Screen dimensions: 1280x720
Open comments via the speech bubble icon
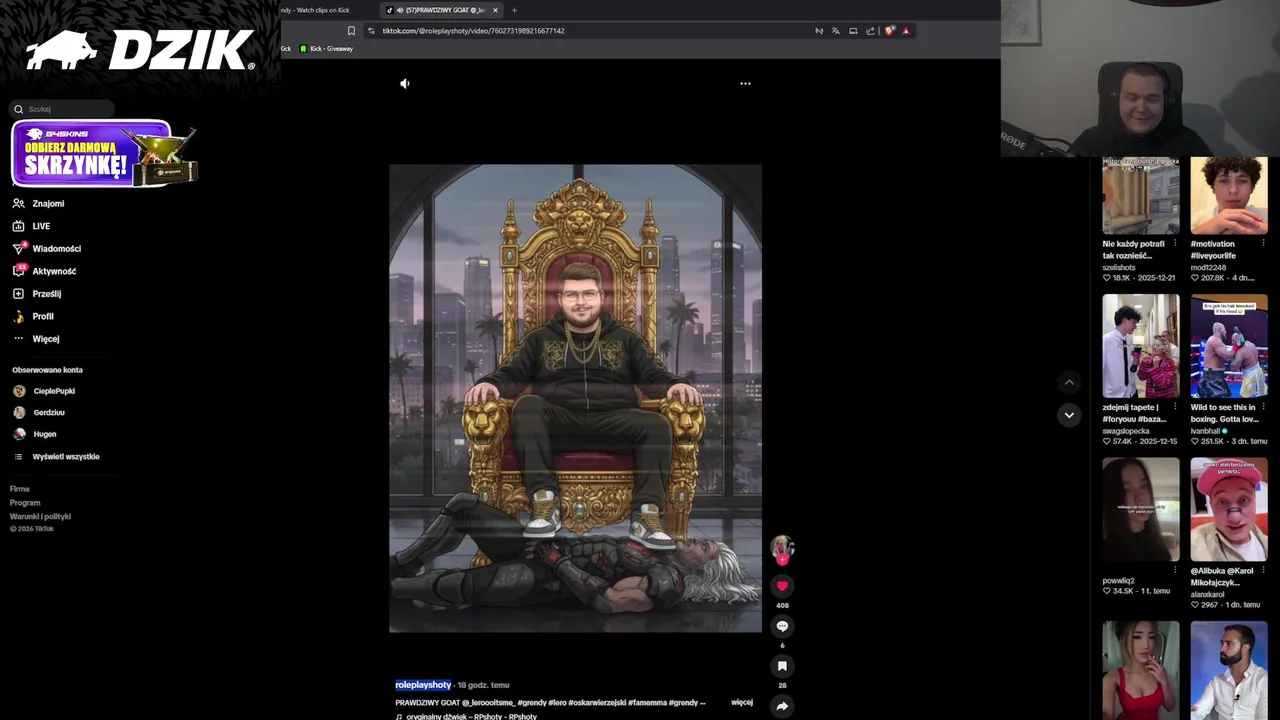(x=782, y=626)
